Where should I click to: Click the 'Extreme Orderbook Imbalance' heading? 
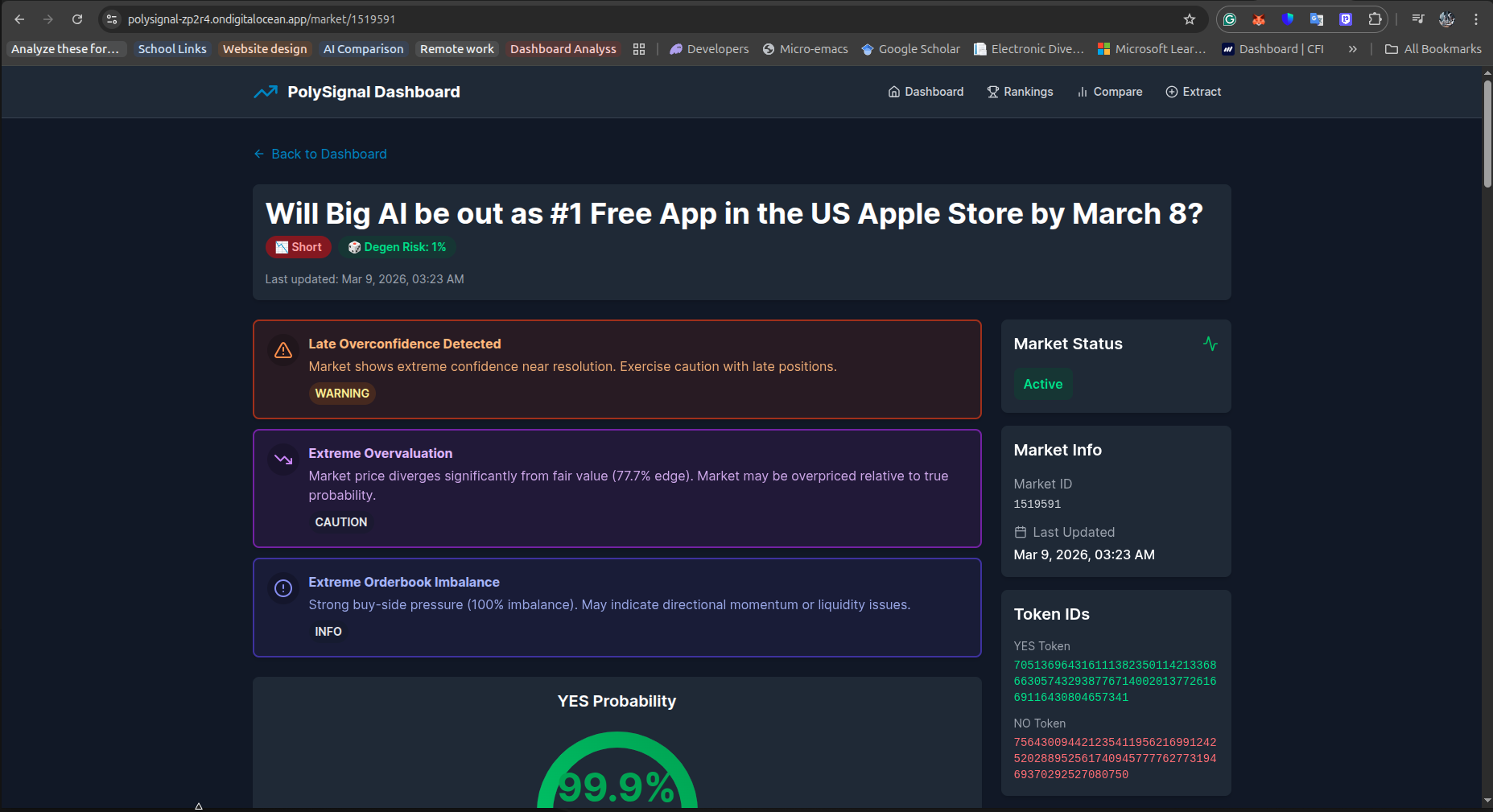[404, 582]
